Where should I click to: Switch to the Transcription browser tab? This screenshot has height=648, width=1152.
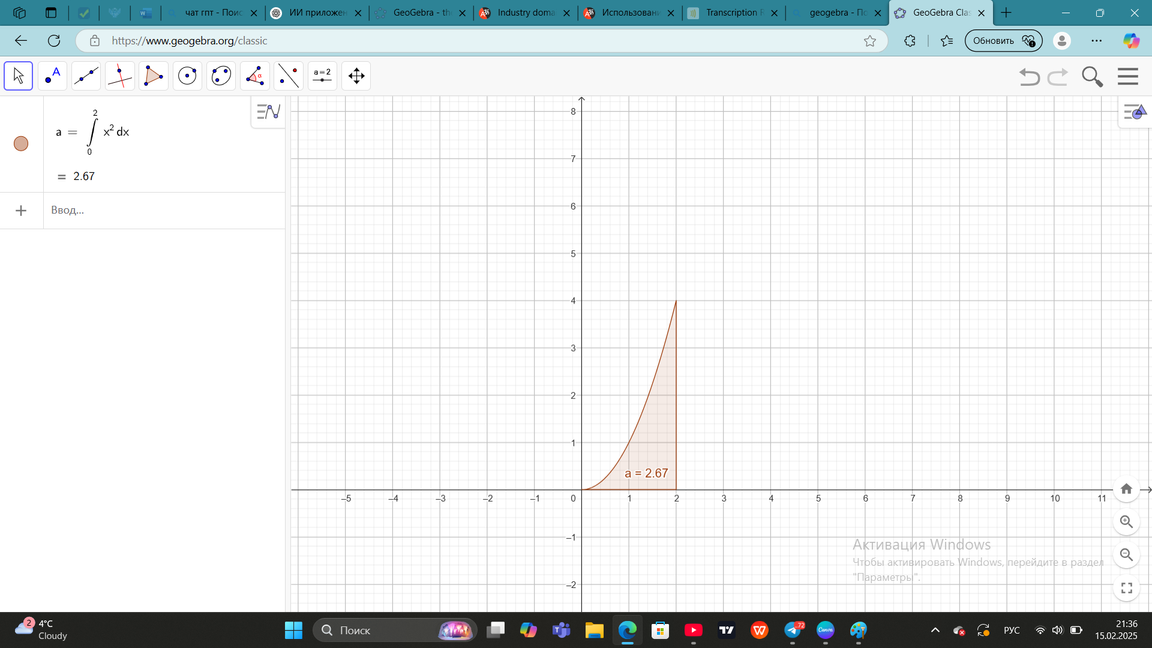pos(732,13)
